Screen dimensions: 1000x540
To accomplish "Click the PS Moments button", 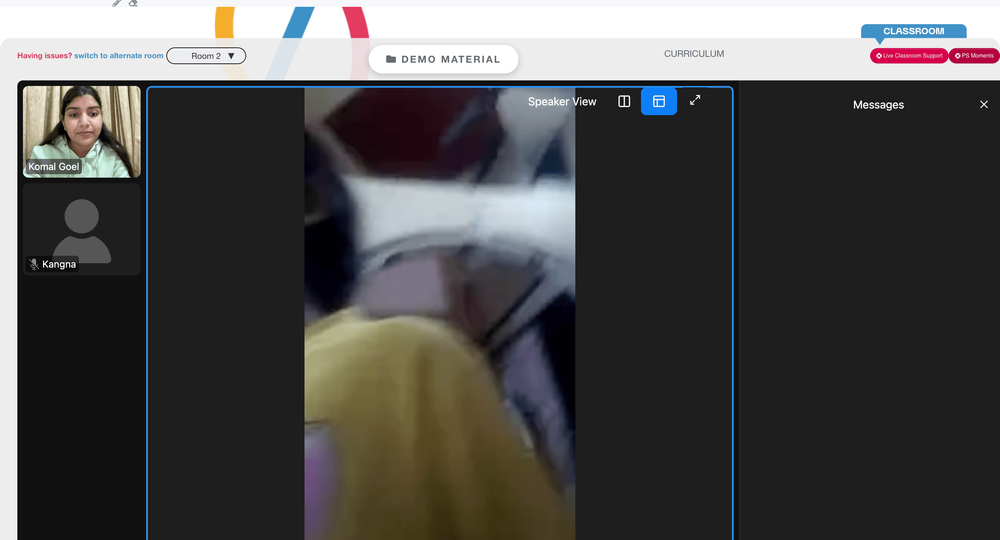I will click(974, 55).
